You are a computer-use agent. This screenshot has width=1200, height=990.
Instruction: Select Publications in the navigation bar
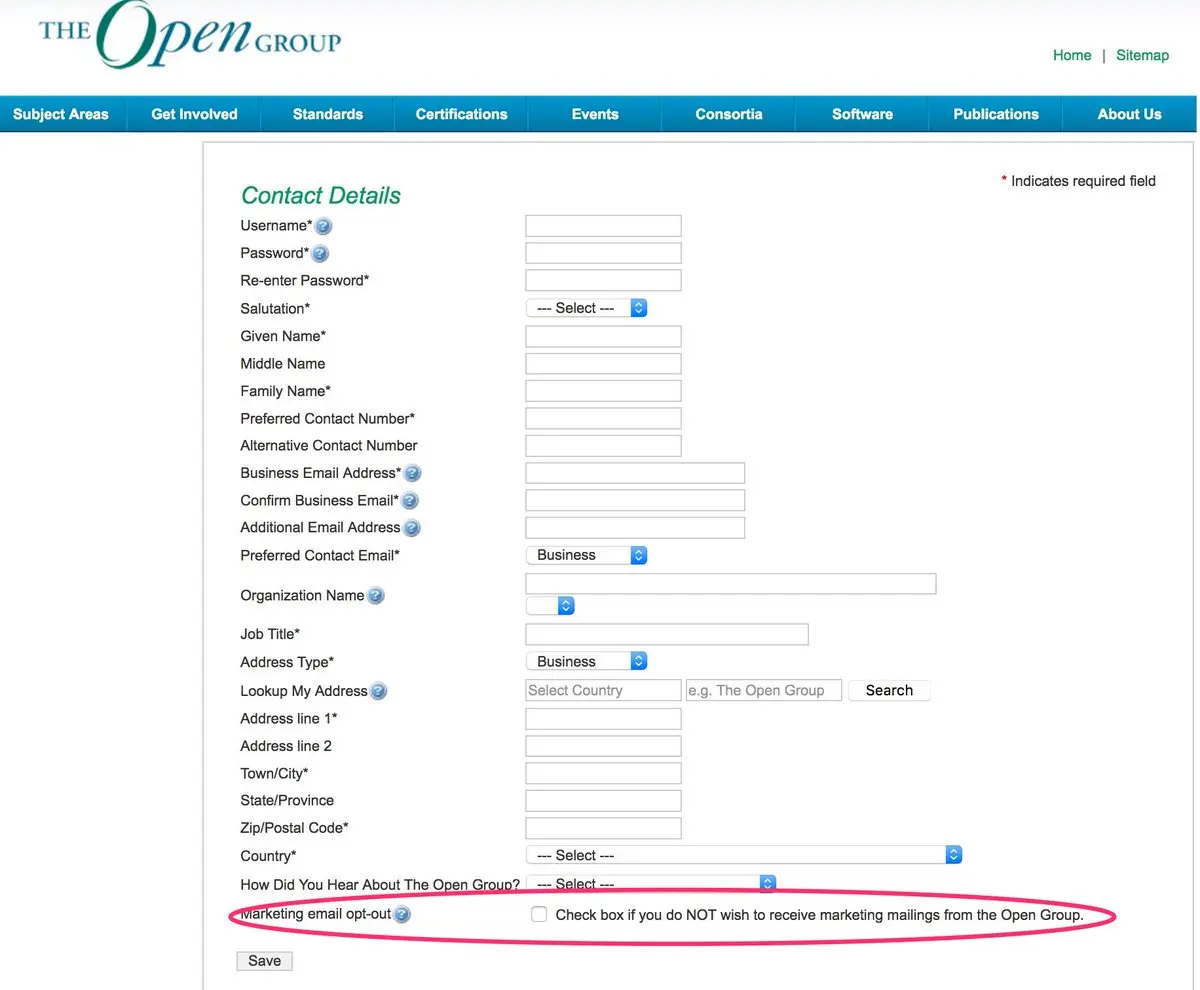pyautogui.click(x=995, y=114)
